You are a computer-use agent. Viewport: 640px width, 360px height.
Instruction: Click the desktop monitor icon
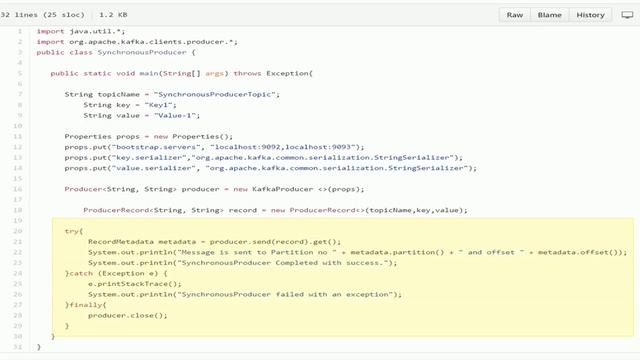(x=627, y=15)
